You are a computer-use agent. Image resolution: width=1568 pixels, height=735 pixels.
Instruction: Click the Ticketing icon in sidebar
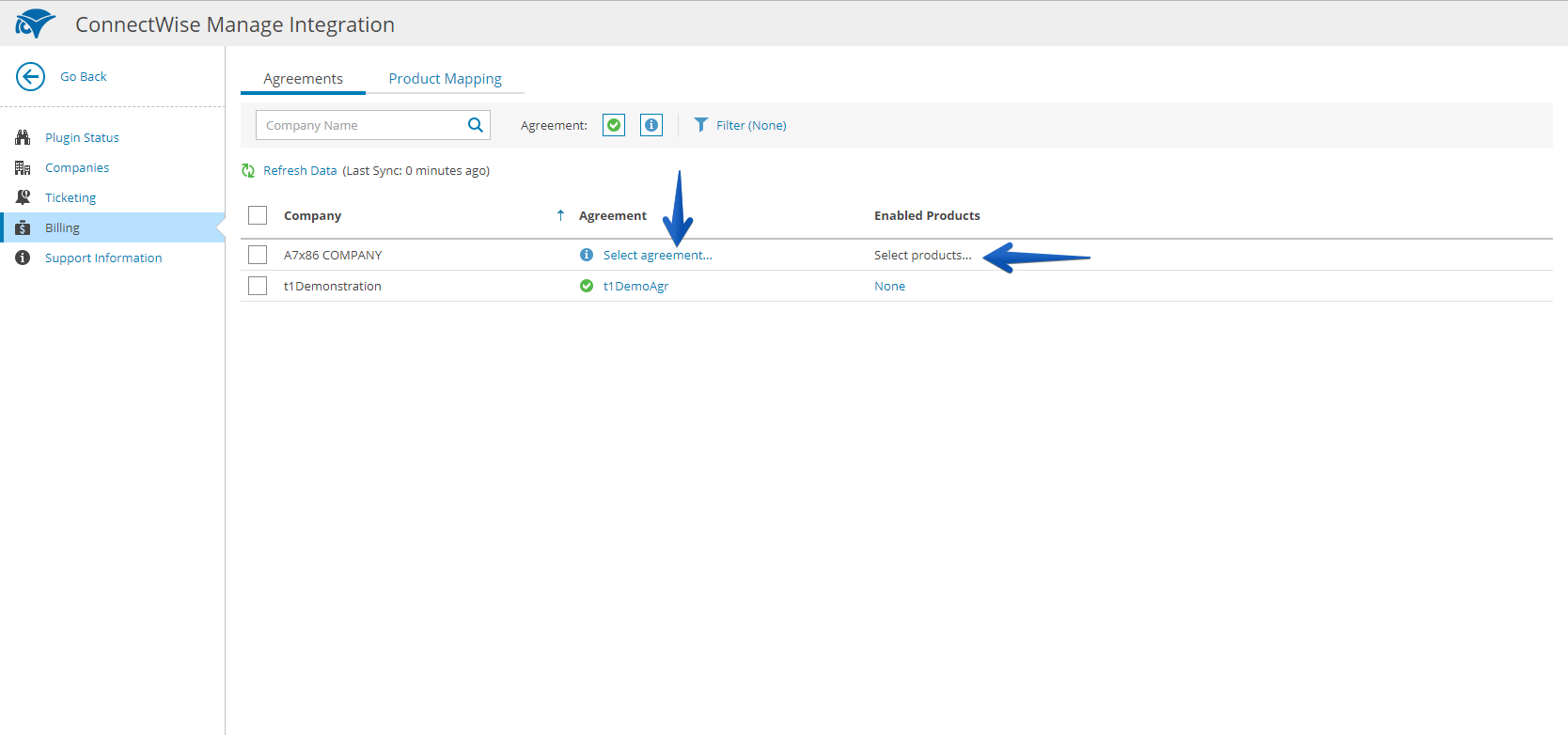pos(23,197)
